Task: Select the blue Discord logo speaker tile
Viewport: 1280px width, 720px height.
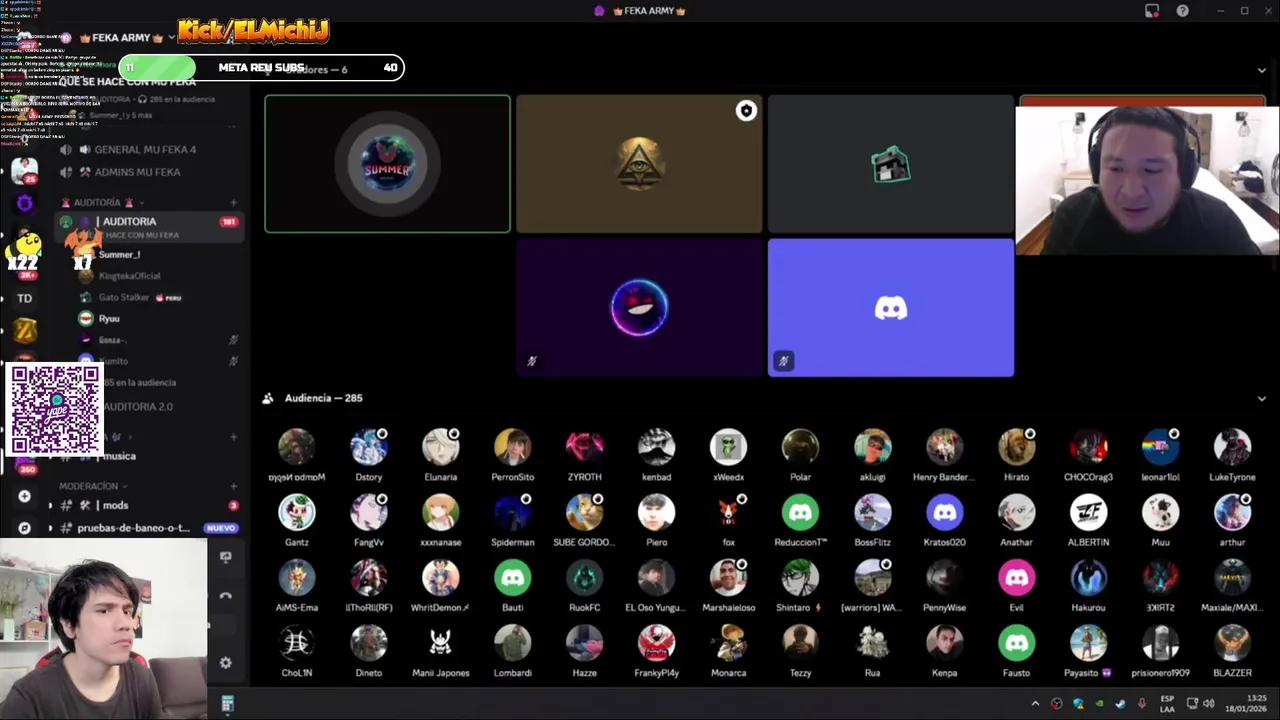Action: [x=890, y=307]
